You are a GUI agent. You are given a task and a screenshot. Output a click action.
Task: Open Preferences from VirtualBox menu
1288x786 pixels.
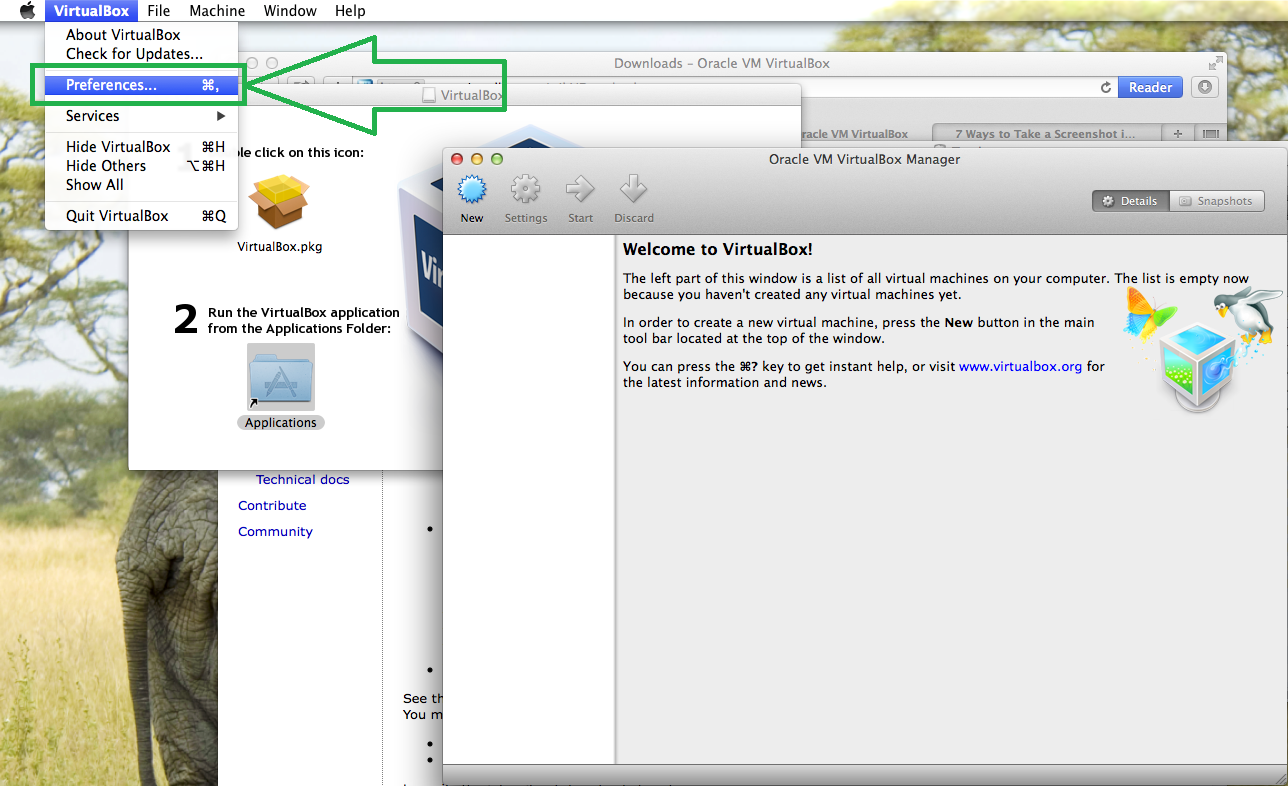[141, 85]
